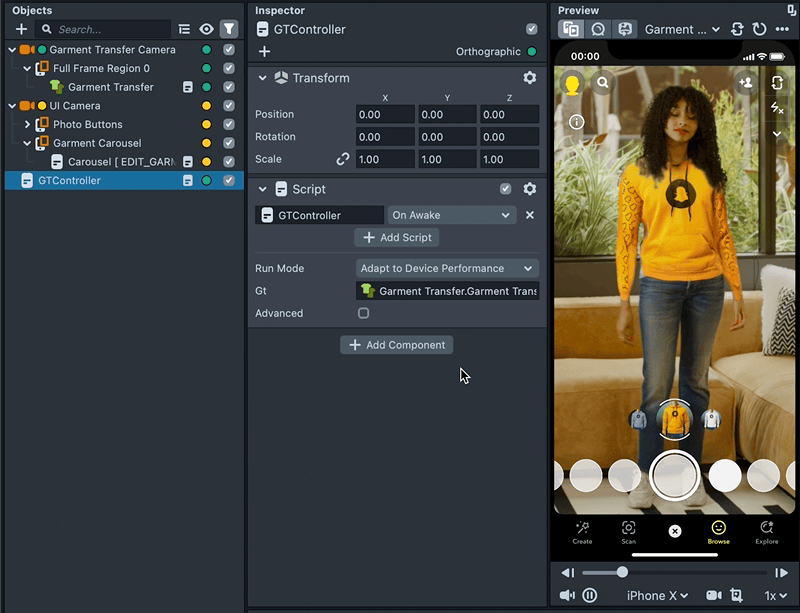
Task: Pause the preview playback
Action: [x=590, y=596]
